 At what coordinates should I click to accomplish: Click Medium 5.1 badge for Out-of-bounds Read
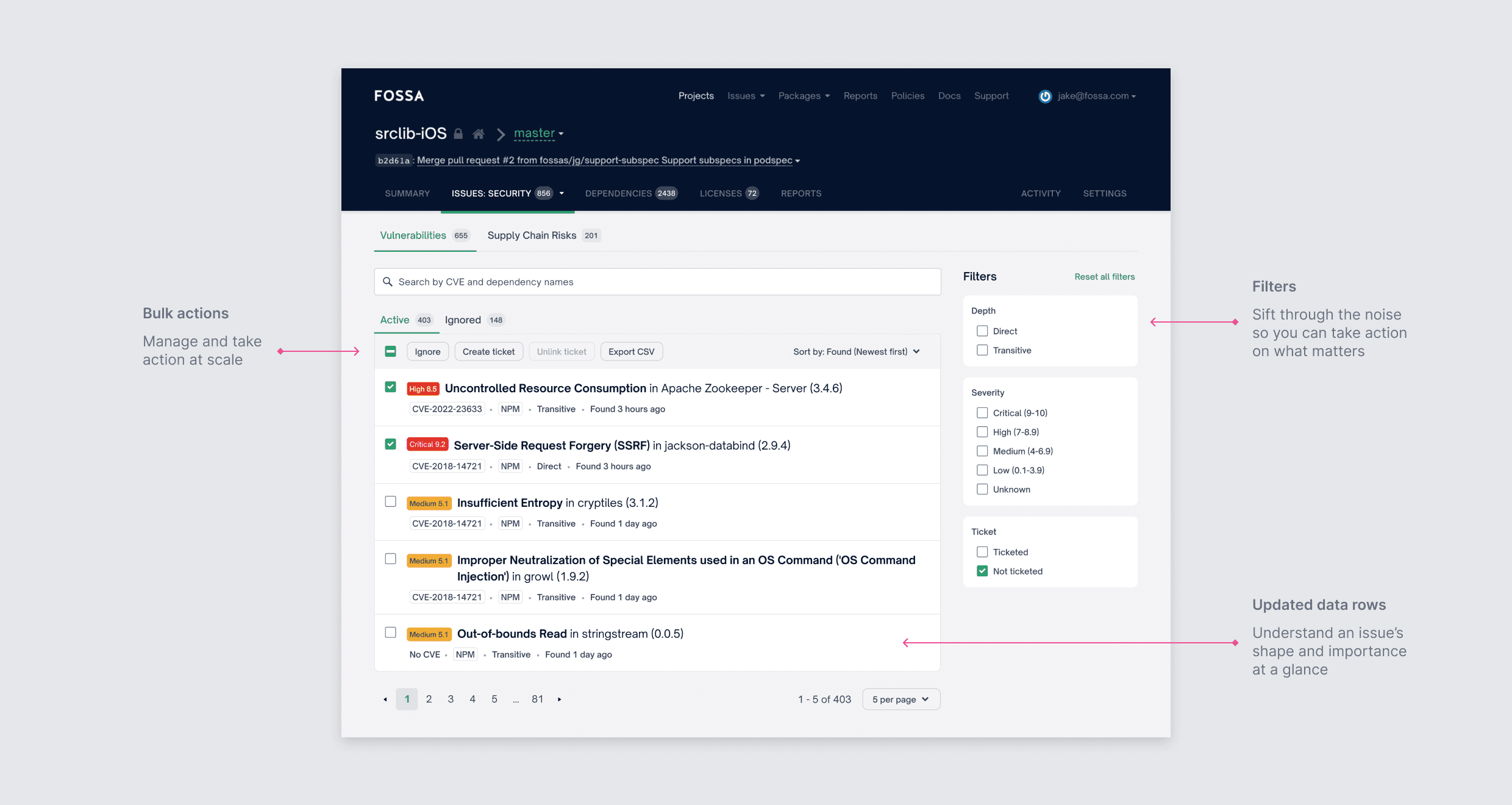pyautogui.click(x=429, y=635)
